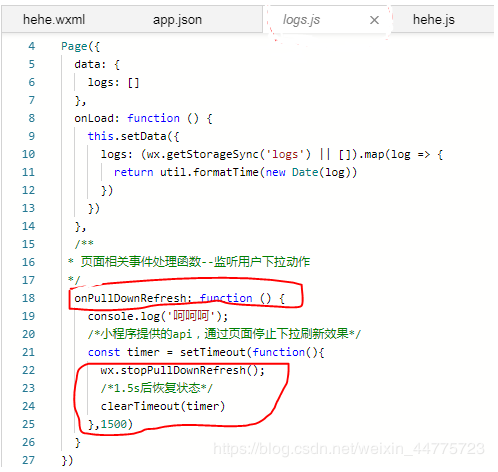Switch to the hehe.wxml tab

[x=54, y=20]
